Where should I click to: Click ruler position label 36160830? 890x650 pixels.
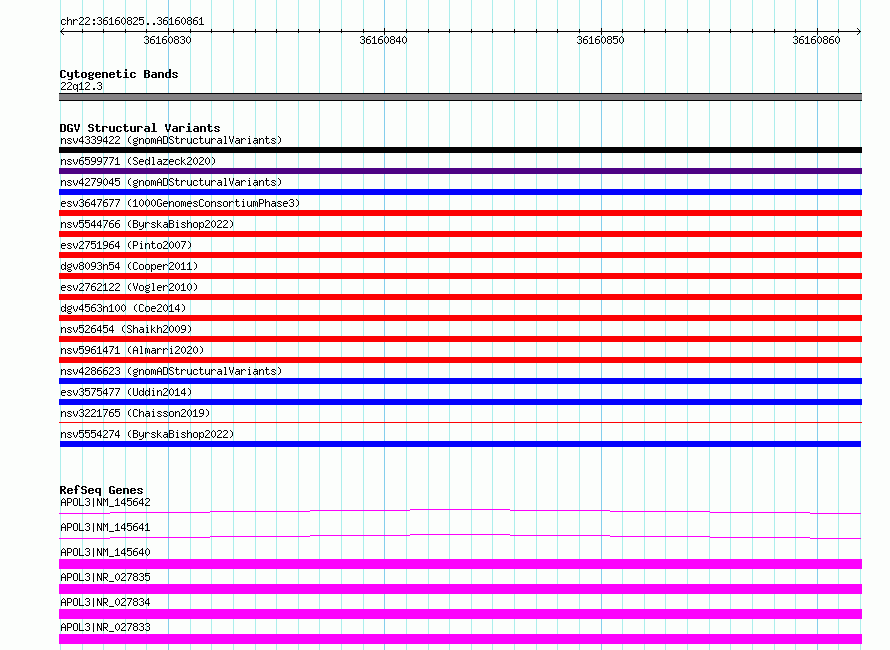pyautogui.click(x=167, y=40)
